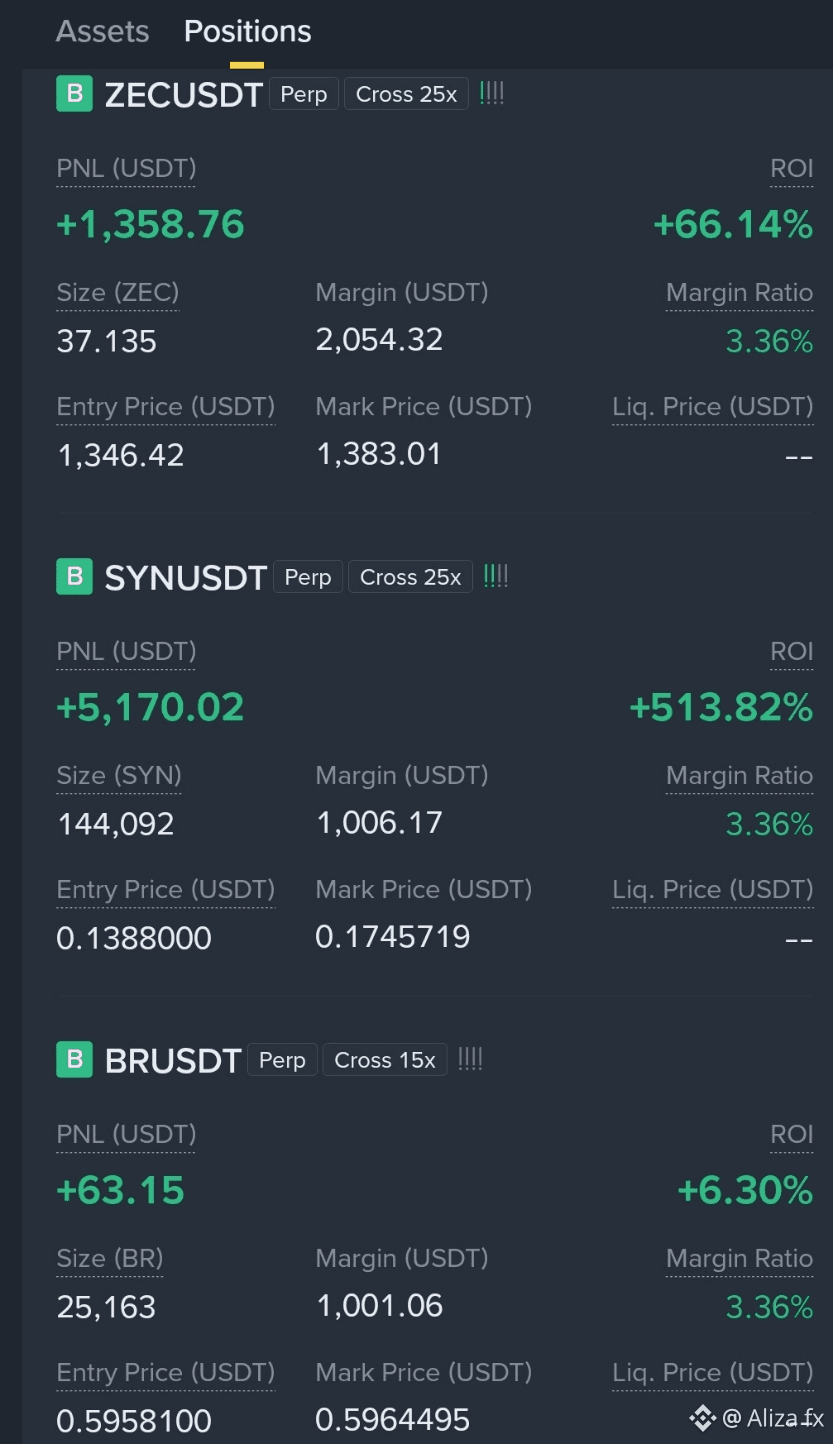Open BRUSDT Cross 15x leverage selector
833x1444 pixels.
point(385,1060)
